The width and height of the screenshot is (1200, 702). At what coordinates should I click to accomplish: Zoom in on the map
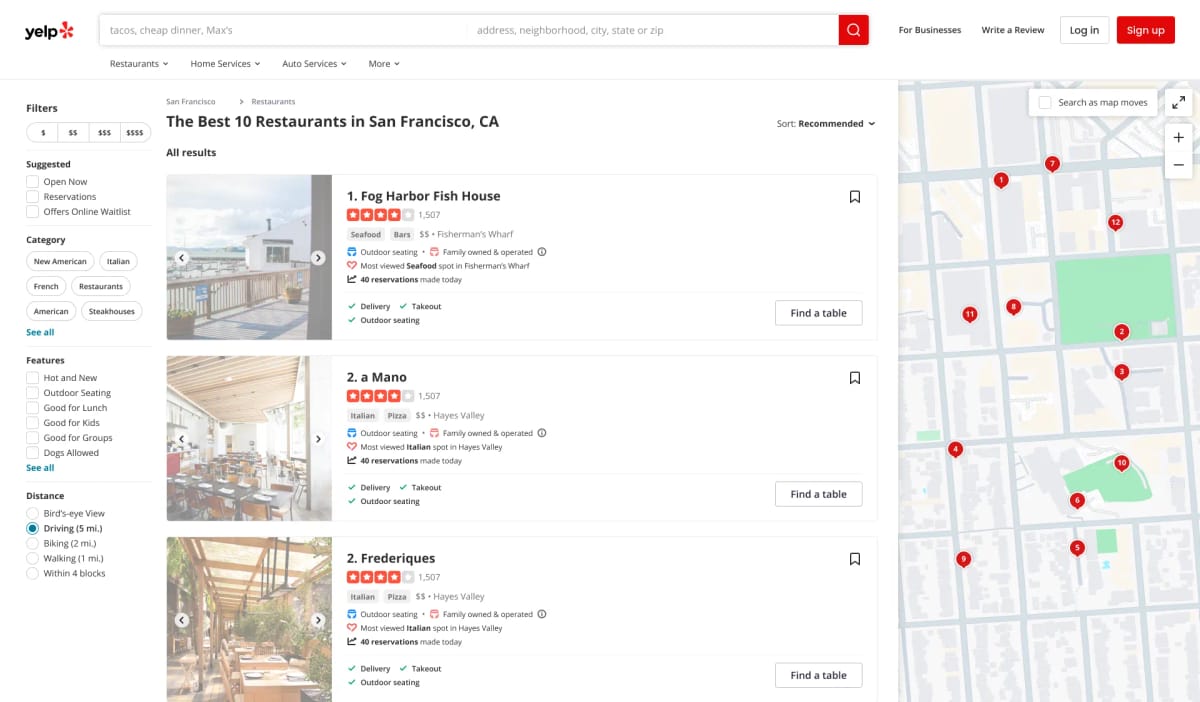coord(1178,138)
